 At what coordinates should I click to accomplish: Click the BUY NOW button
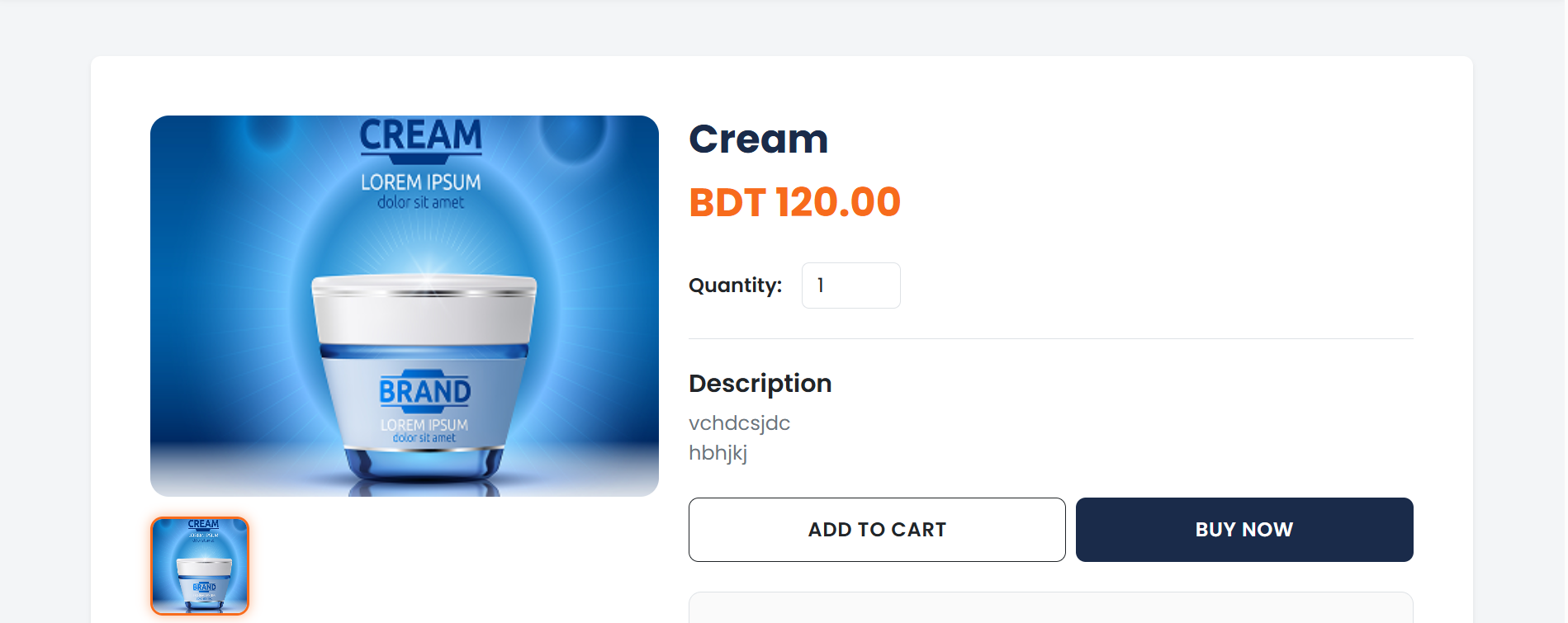[x=1244, y=529]
